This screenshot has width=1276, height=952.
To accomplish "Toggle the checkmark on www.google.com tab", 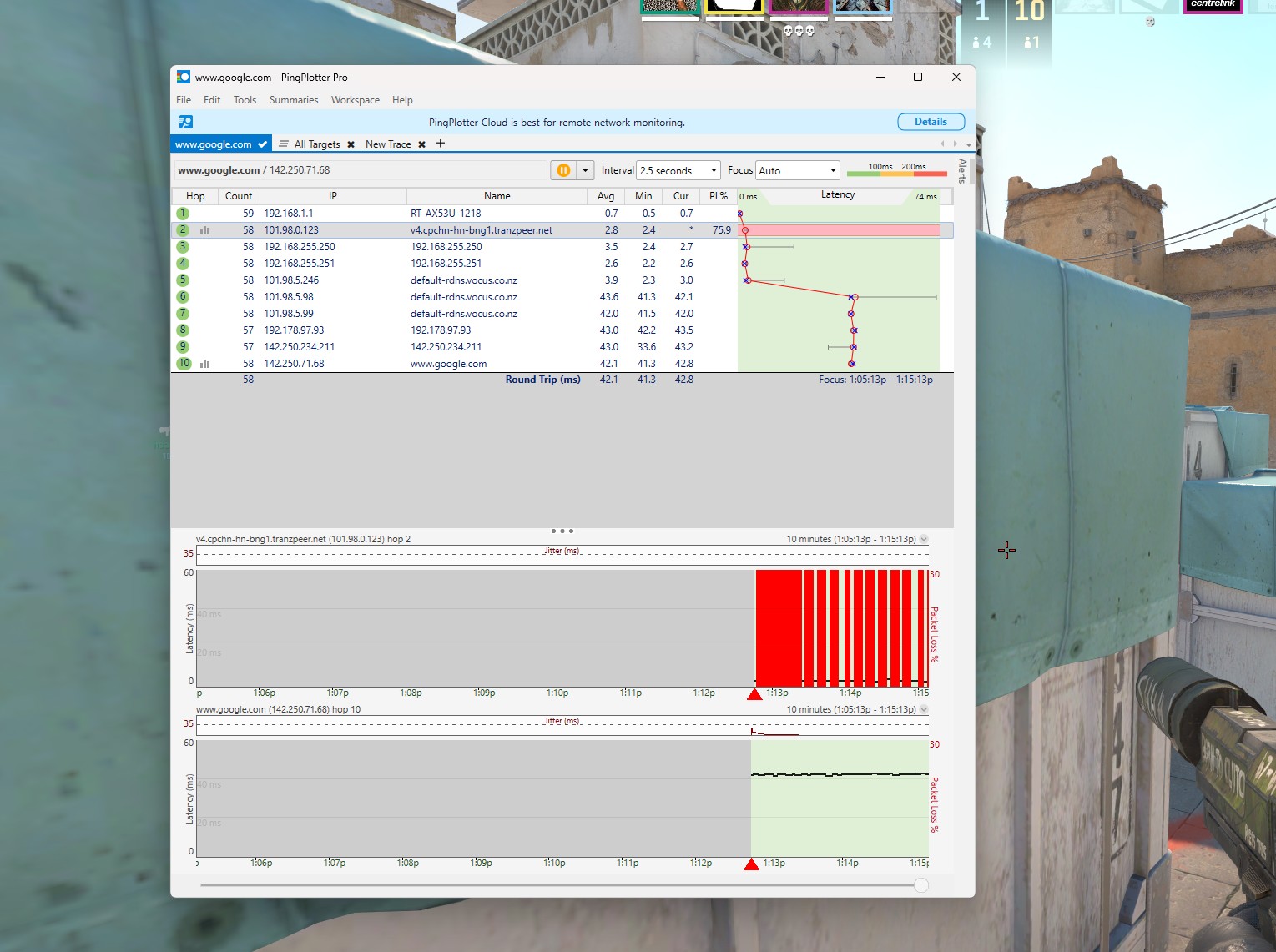I will click(262, 144).
